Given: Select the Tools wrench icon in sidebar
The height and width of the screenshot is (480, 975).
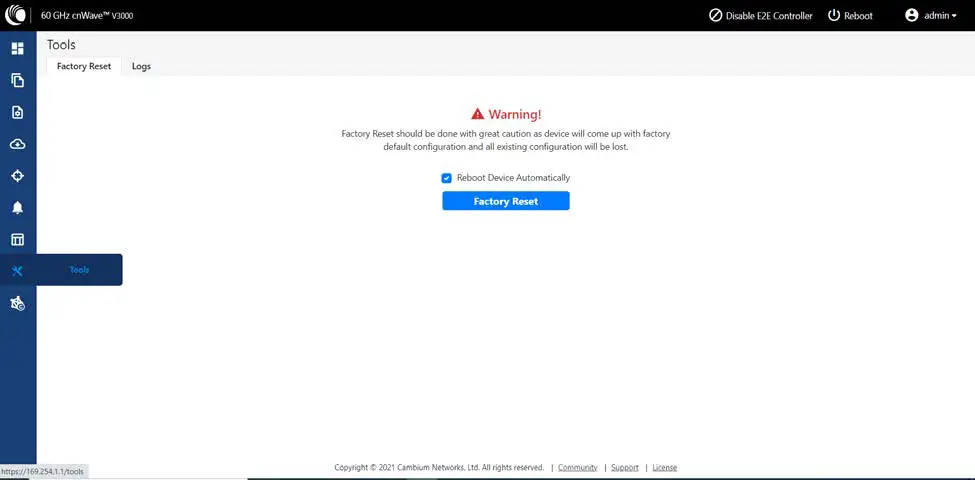Looking at the screenshot, I should pyautogui.click(x=17, y=270).
